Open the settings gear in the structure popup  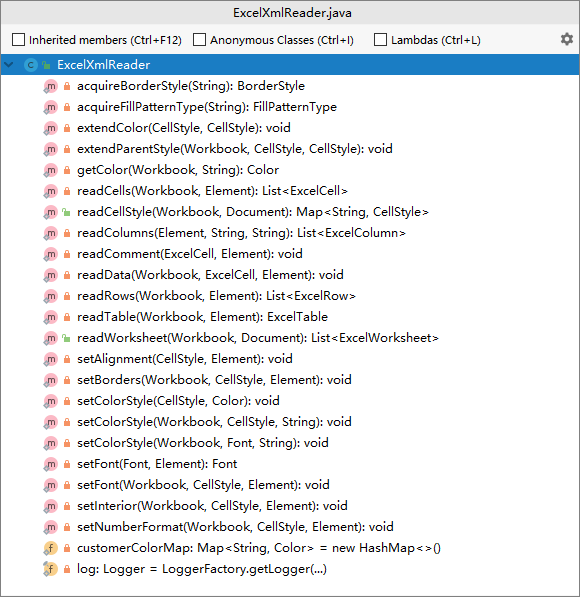[x=567, y=39]
